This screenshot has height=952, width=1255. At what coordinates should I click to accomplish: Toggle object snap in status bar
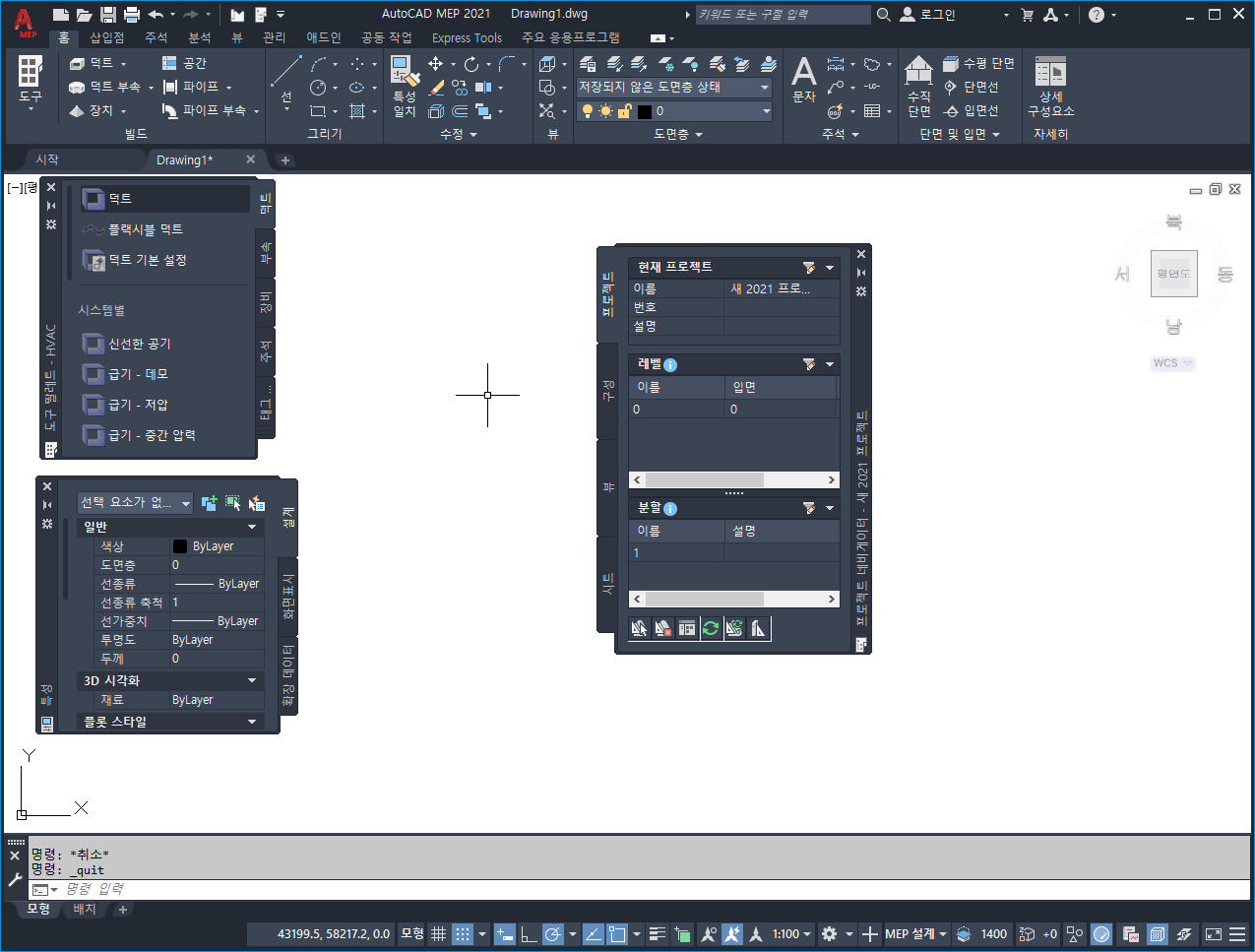pos(617,933)
